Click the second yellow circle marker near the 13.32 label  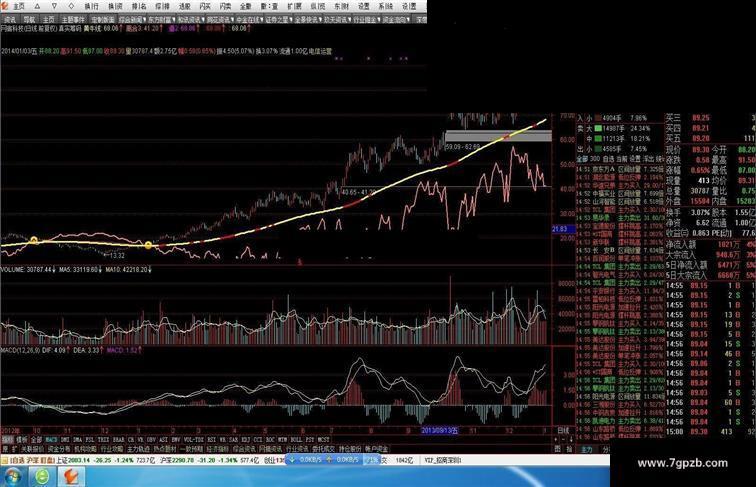148,245
